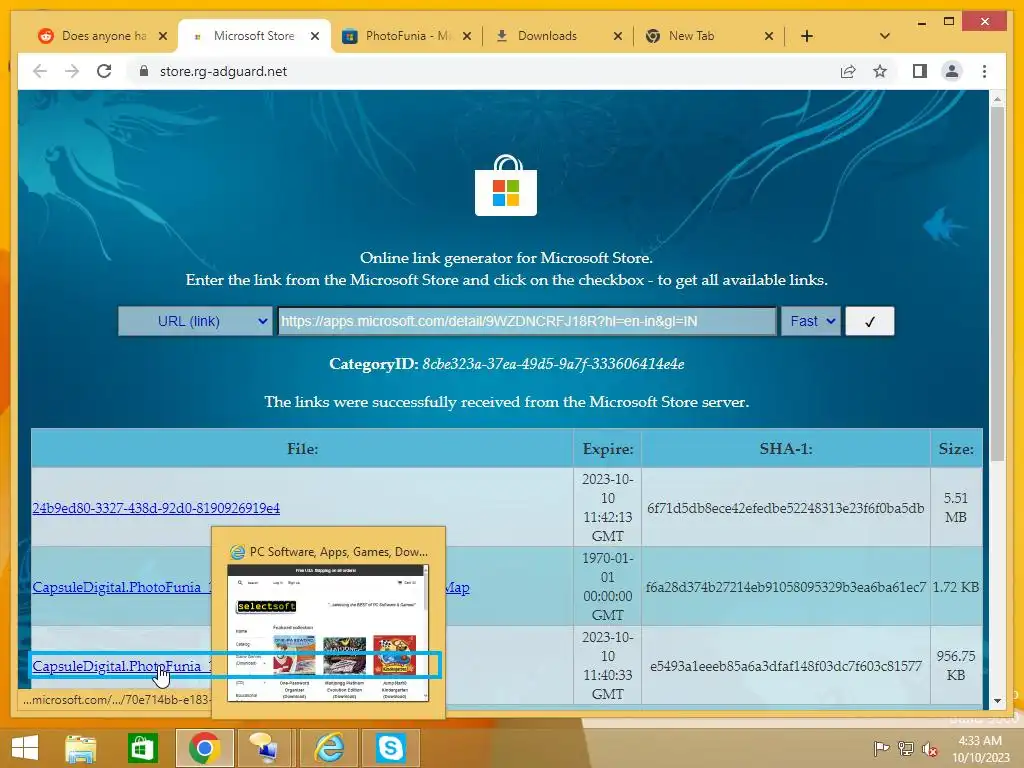Viewport: 1024px width, 768px height.
Task: Open a new tab with plus button
Action: [x=807, y=36]
